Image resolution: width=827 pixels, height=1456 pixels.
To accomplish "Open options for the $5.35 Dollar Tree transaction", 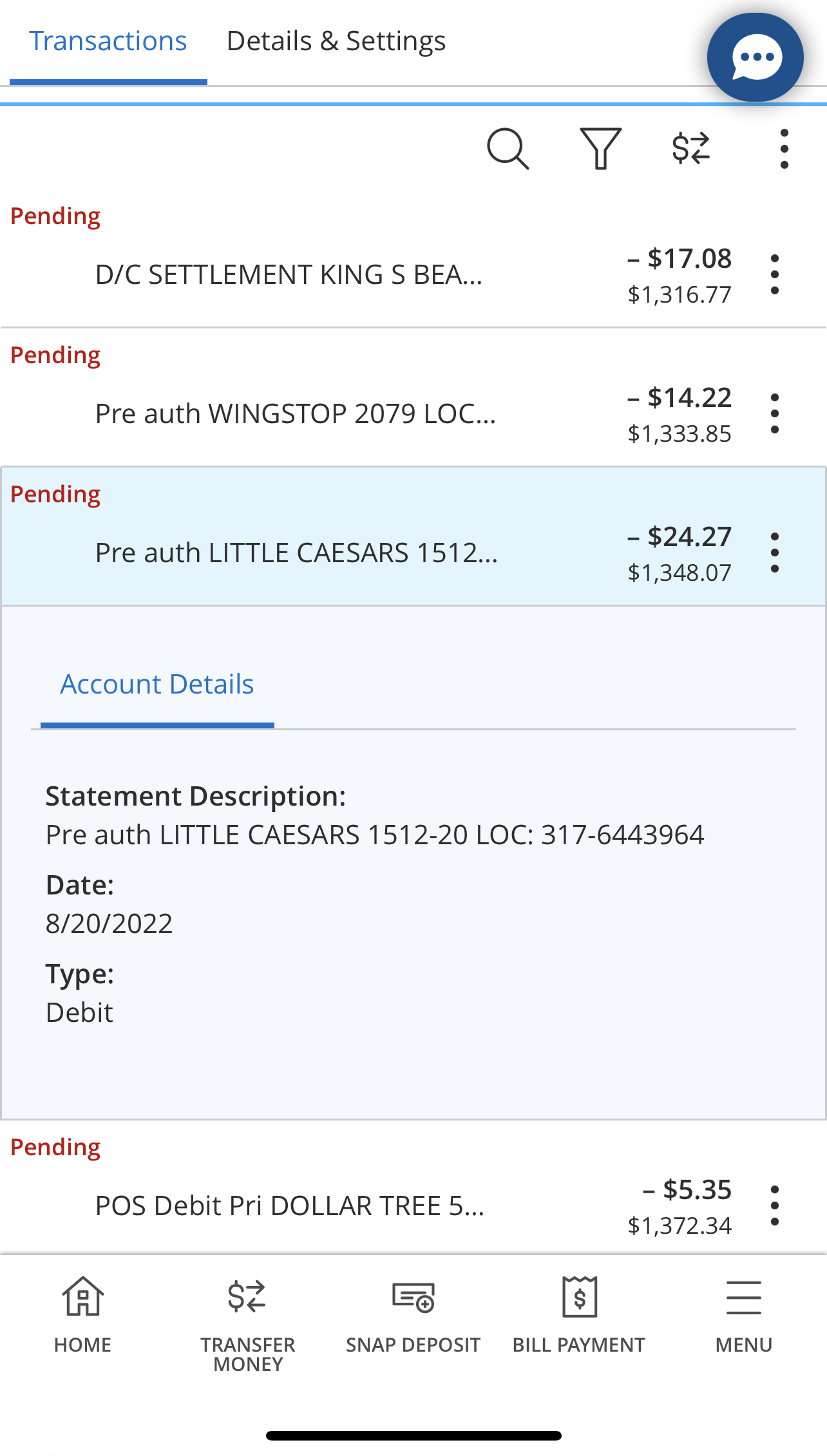I will click(x=775, y=1206).
